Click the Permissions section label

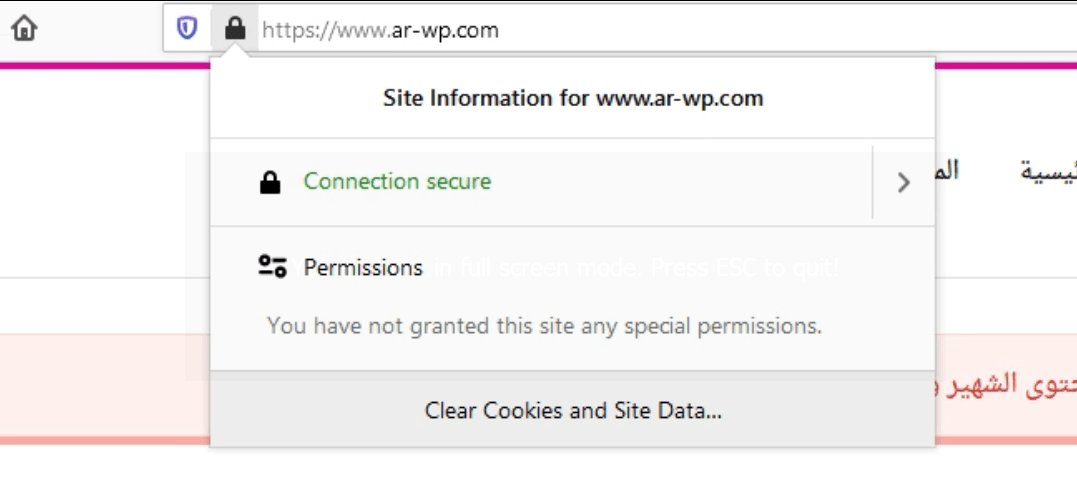pos(363,268)
